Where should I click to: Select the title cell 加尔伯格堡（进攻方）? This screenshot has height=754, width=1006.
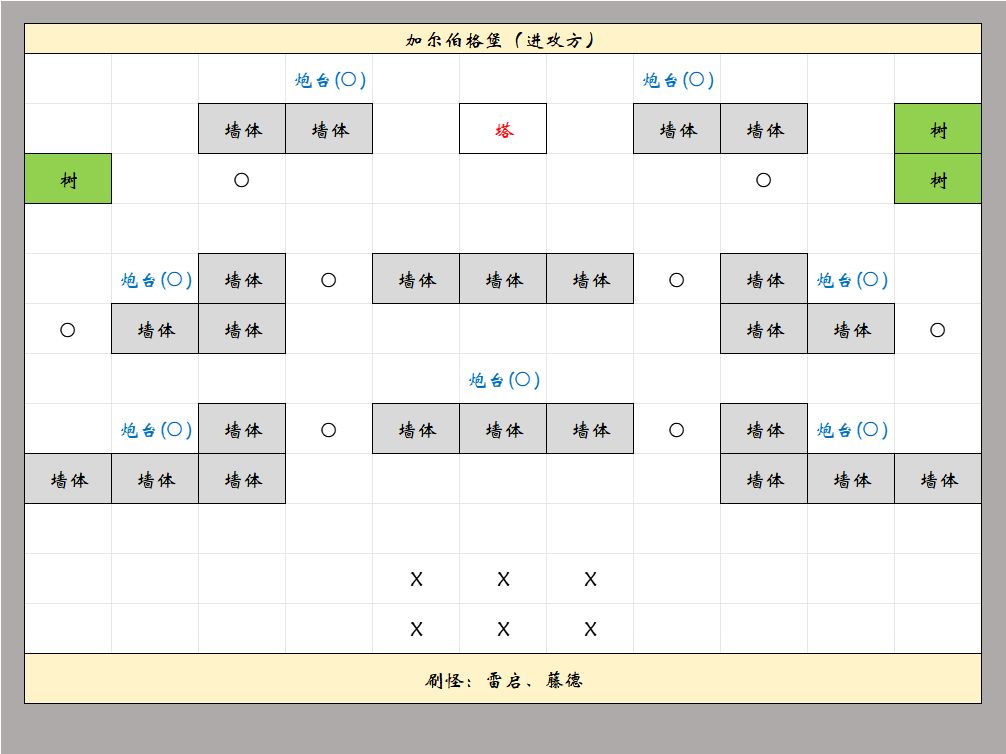tap(503, 39)
